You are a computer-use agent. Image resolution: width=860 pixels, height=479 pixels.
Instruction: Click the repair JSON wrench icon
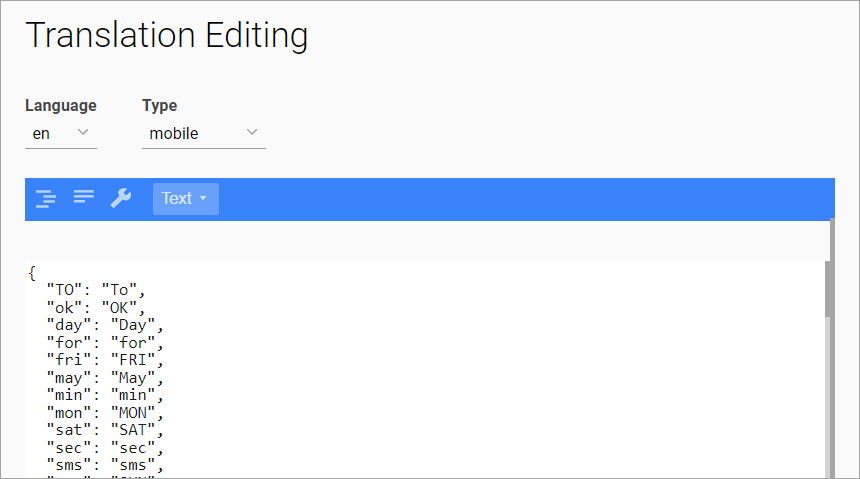tap(121, 198)
